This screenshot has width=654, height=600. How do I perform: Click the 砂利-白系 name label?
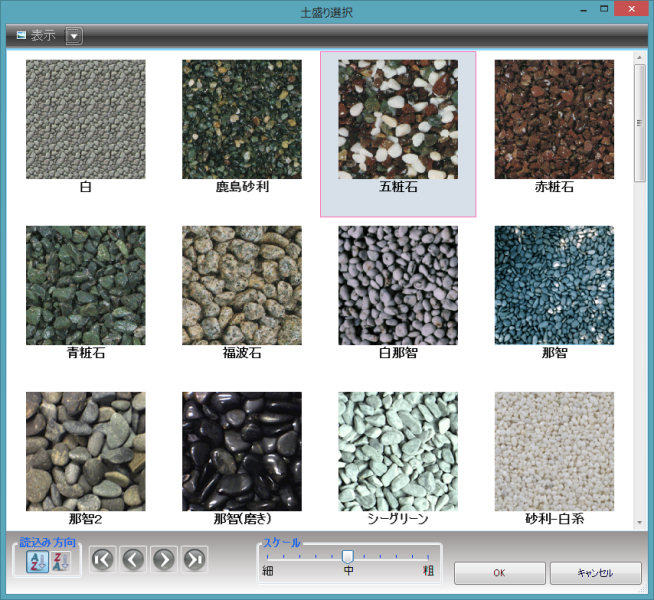[x=554, y=519]
